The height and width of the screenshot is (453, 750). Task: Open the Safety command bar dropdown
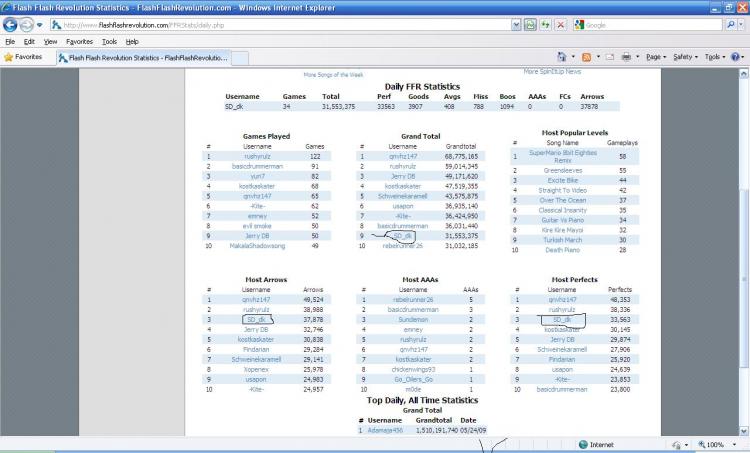[x=685, y=57]
